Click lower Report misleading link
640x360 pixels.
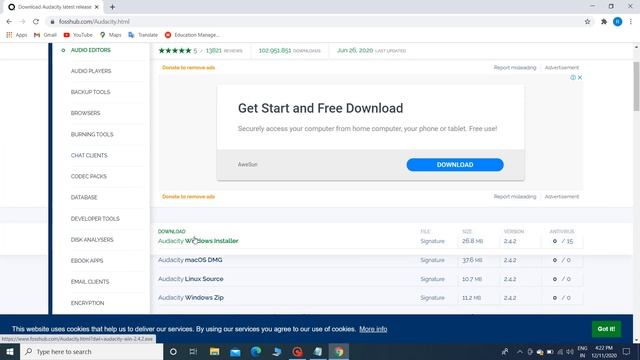515,197
